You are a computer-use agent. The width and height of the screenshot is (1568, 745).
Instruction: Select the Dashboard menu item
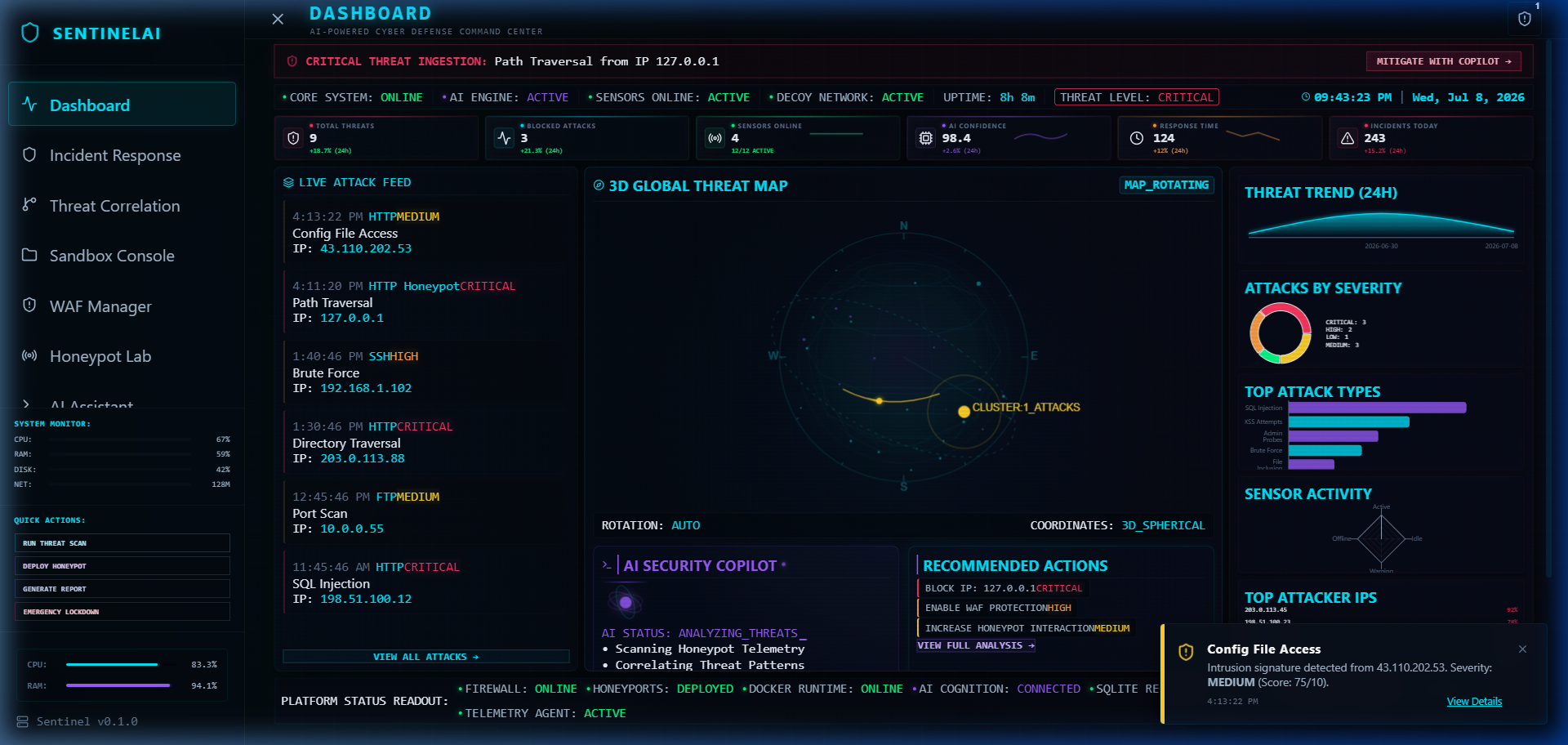[x=122, y=105]
